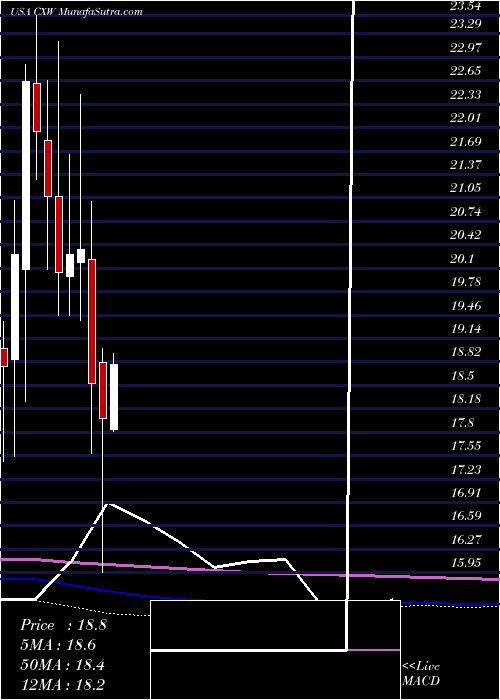This screenshot has height=700, width=500.
Task: Click the 23.29 price axis label
Action: [x=465, y=24]
